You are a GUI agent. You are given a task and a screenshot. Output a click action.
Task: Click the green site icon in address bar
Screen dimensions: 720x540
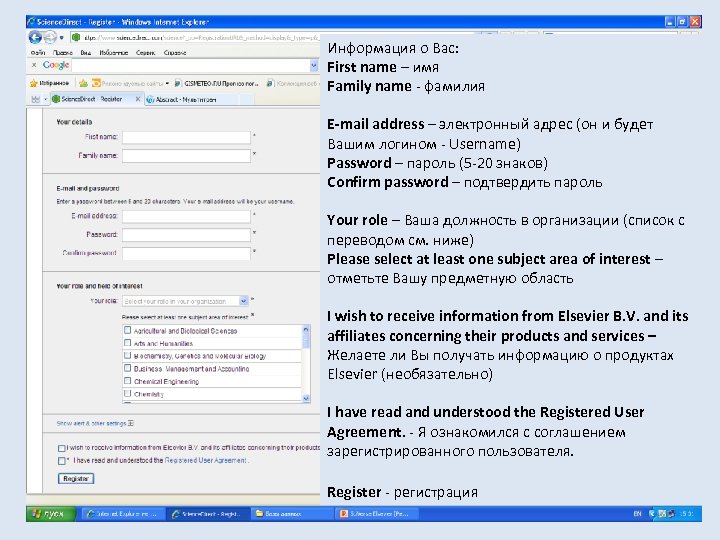[76, 38]
